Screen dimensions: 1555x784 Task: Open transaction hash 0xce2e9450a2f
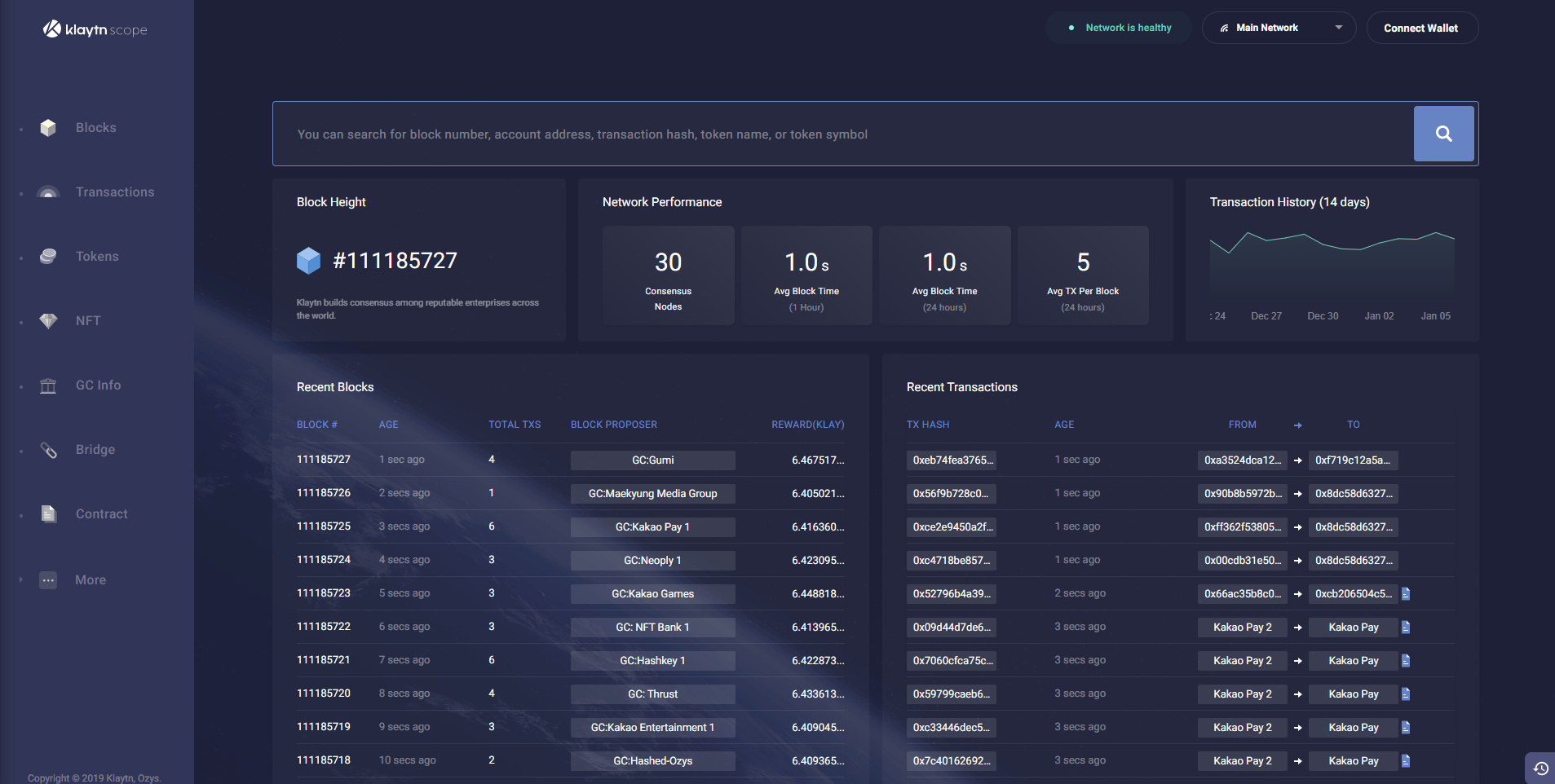[952, 527]
